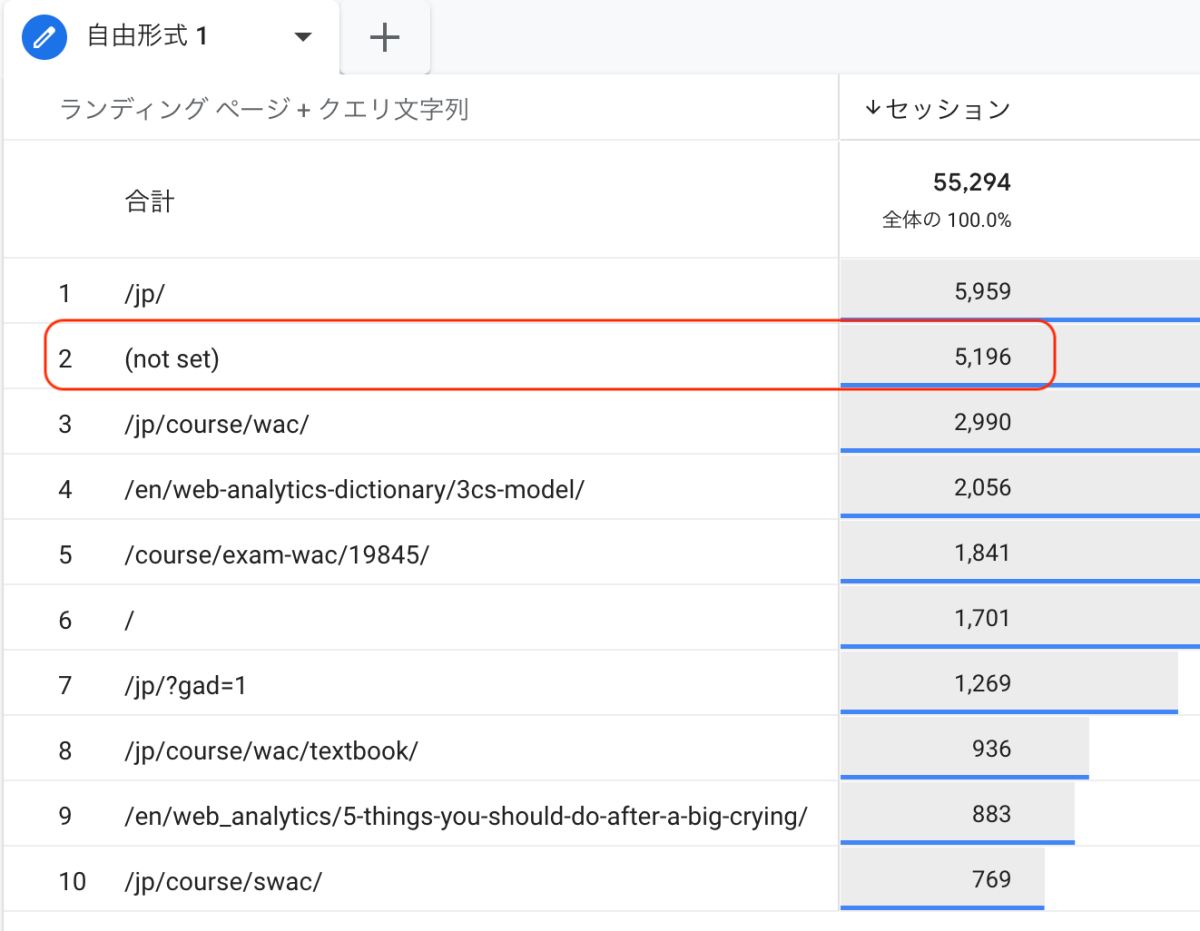Click the 全体の 100.0% percentage text

click(947, 220)
